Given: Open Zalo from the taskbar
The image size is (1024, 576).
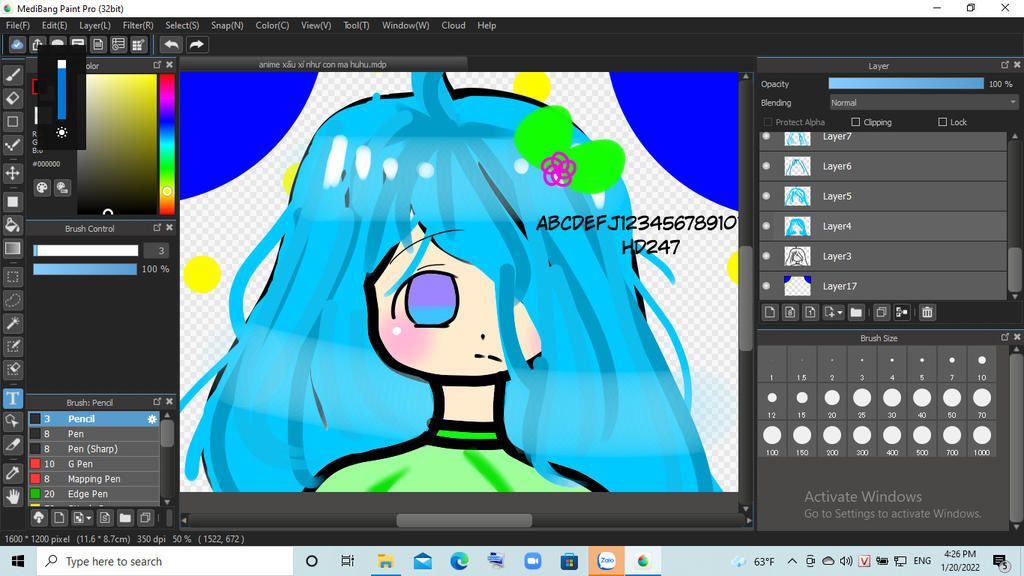Looking at the screenshot, I should (x=606, y=560).
